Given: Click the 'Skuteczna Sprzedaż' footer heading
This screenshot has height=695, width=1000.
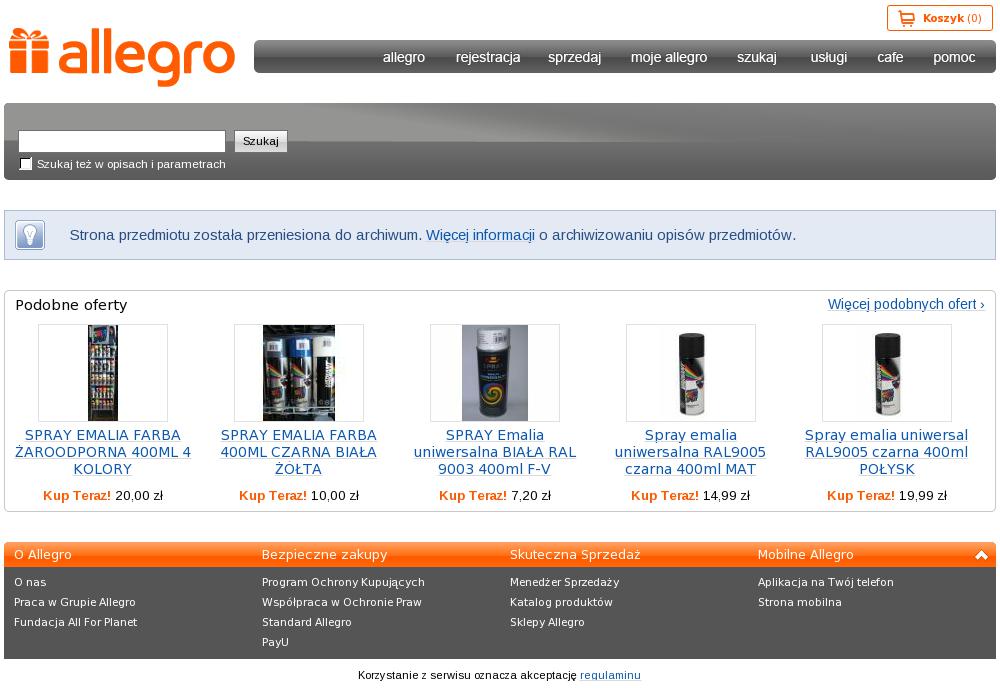Looking at the screenshot, I should [575, 555].
